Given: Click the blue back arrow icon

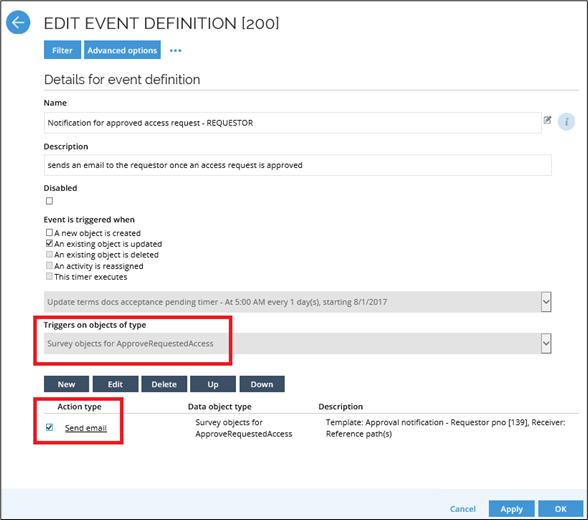Looking at the screenshot, I should tap(18, 22).
